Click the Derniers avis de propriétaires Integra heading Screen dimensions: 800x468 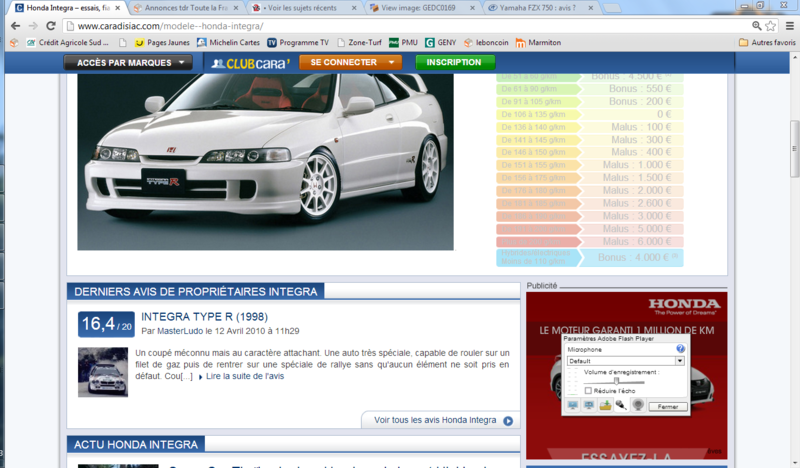(x=195, y=291)
